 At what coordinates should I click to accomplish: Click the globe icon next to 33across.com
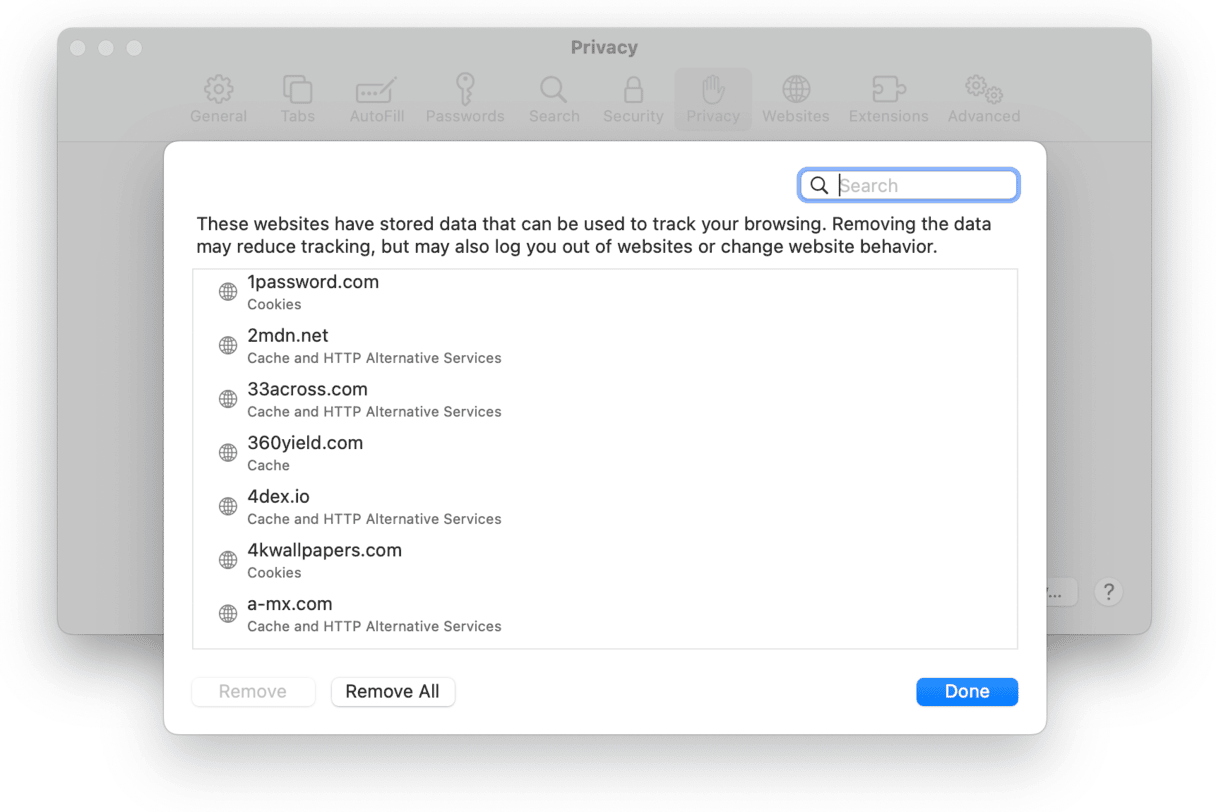pyautogui.click(x=226, y=398)
